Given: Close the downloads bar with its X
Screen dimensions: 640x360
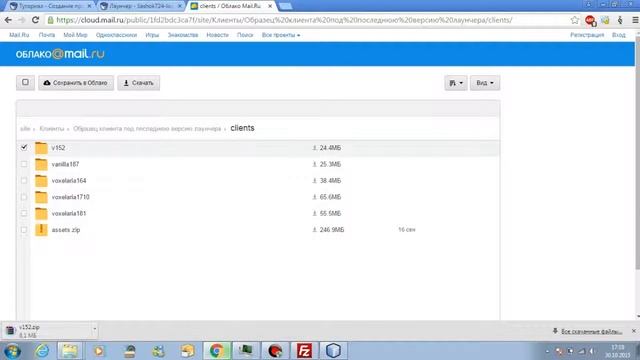Looking at the screenshot, I should coord(633,331).
